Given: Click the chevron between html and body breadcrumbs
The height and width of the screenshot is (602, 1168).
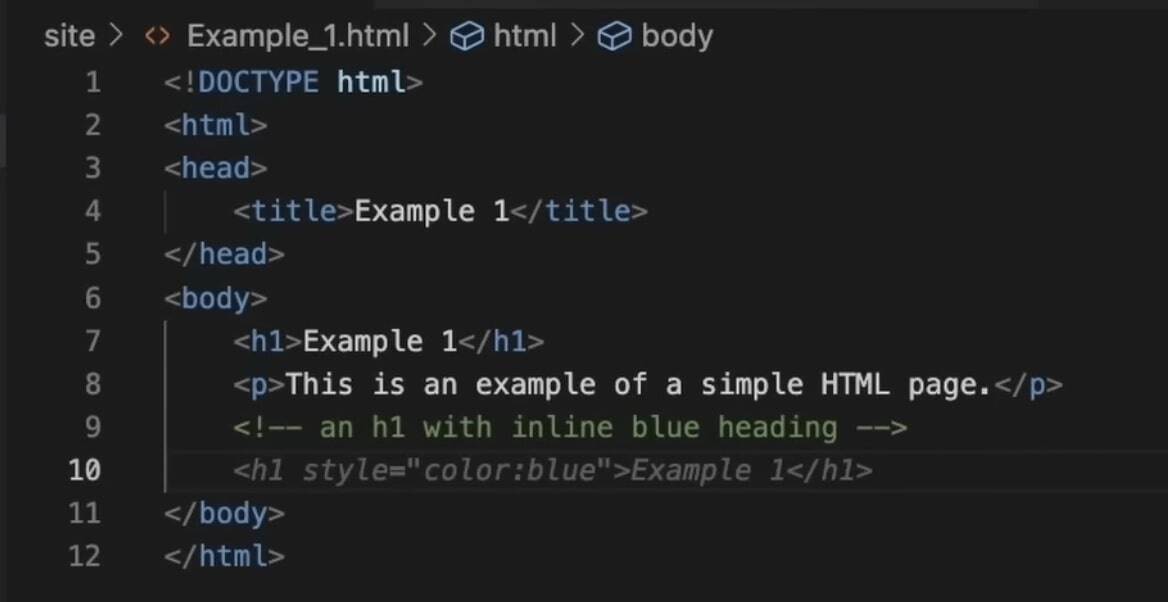Looking at the screenshot, I should coord(578,35).
